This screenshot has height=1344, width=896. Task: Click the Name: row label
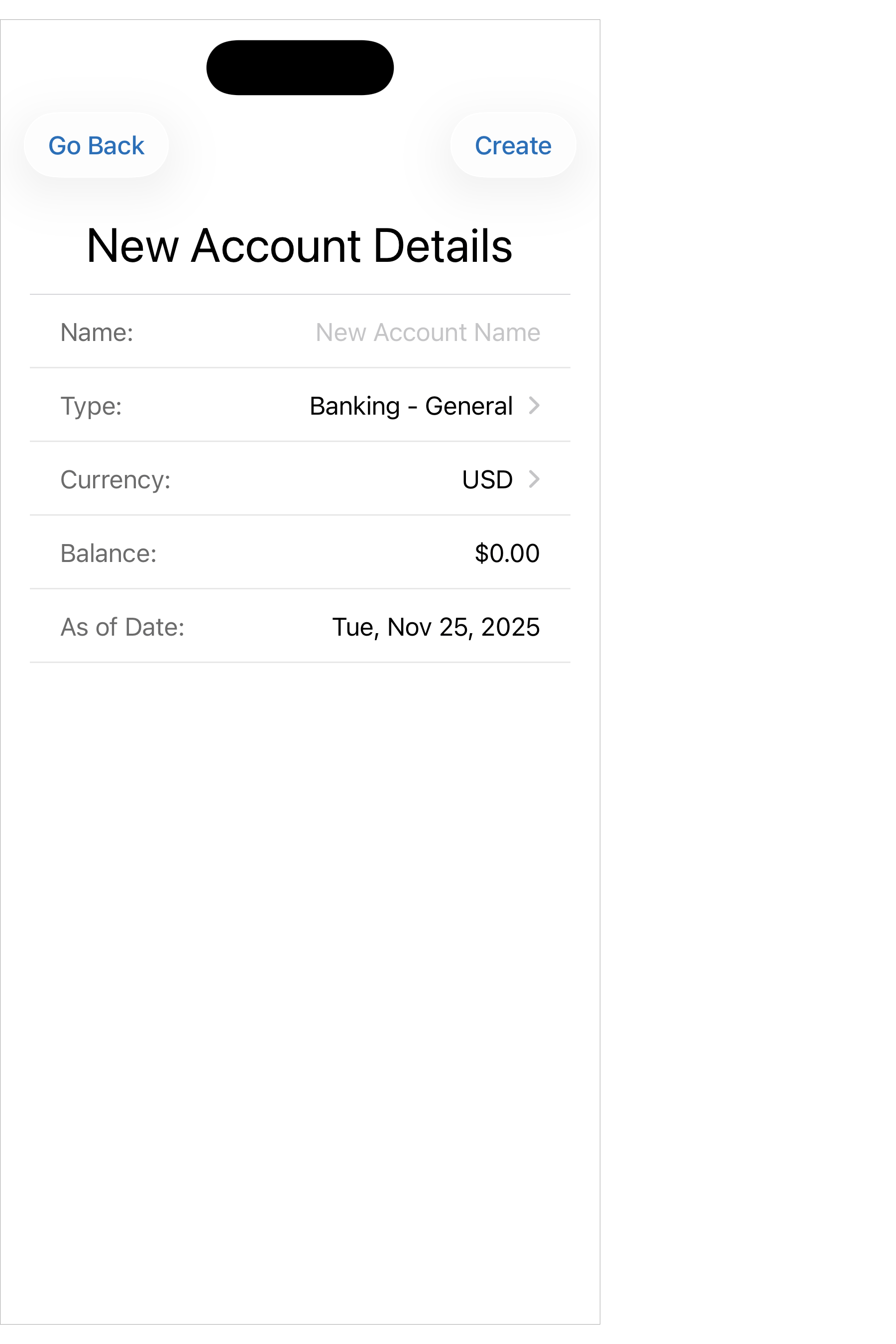coord(97,332)
